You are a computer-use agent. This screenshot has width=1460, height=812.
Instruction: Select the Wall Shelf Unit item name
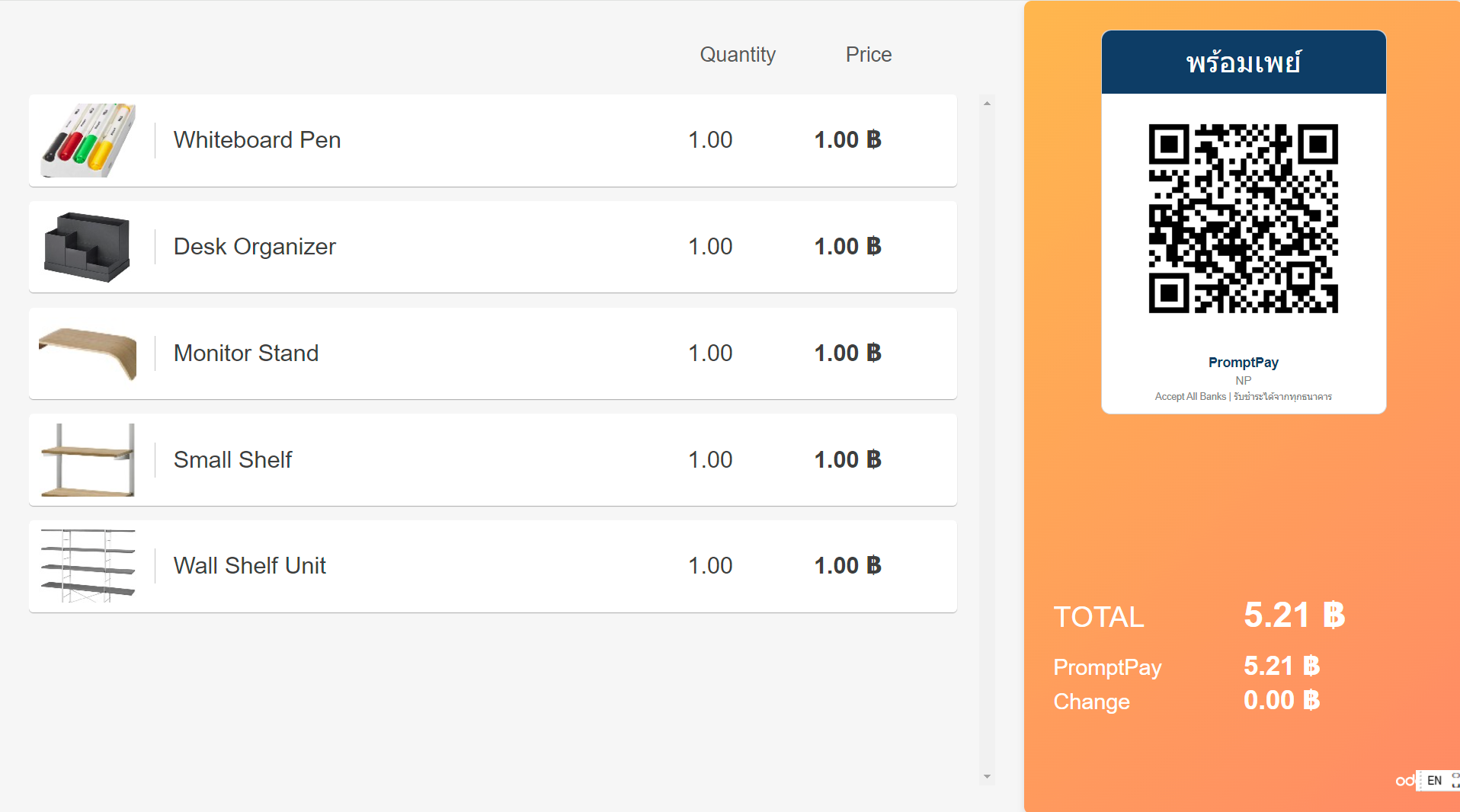(249, 566)
